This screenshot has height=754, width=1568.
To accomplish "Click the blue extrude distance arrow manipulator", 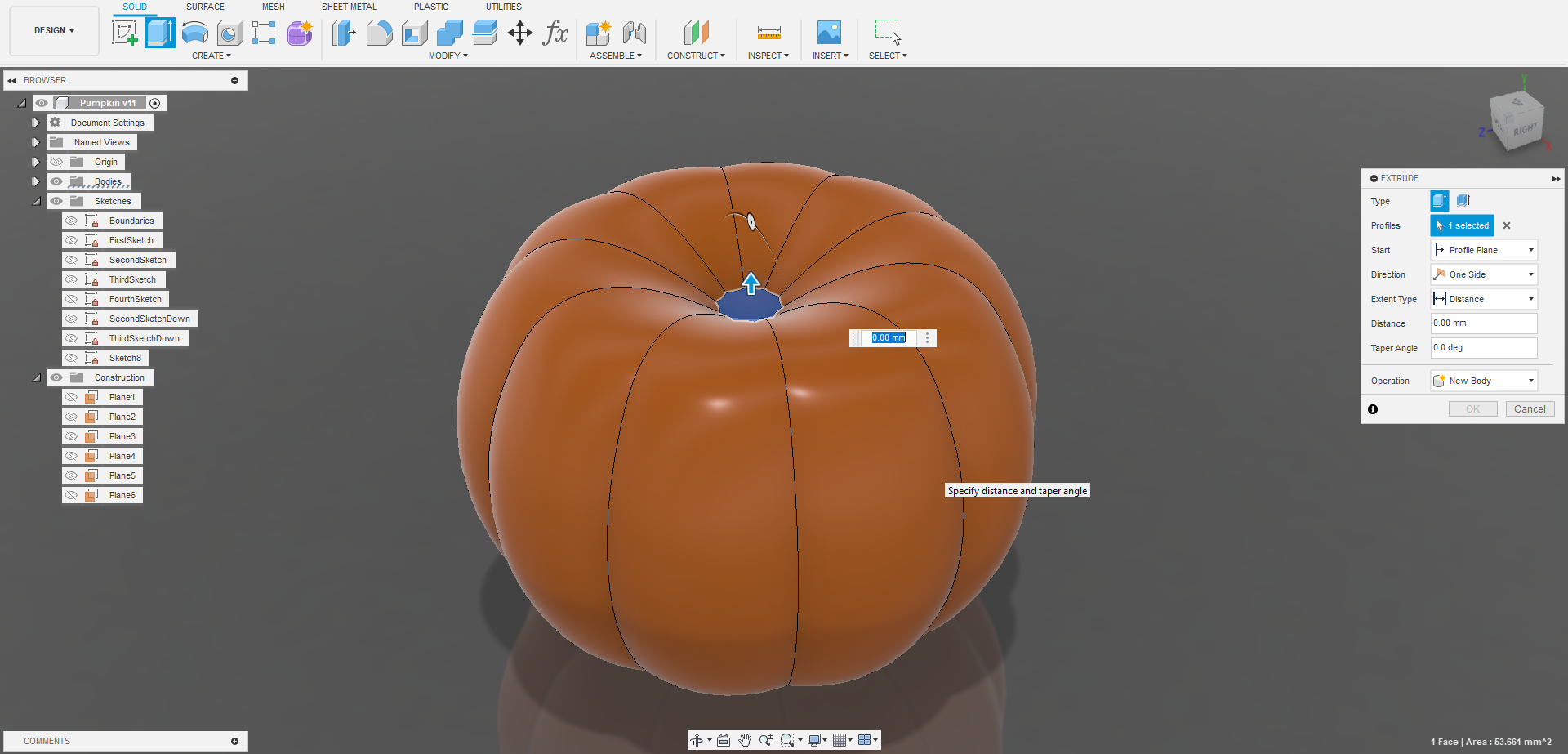I will pos(751,283).
